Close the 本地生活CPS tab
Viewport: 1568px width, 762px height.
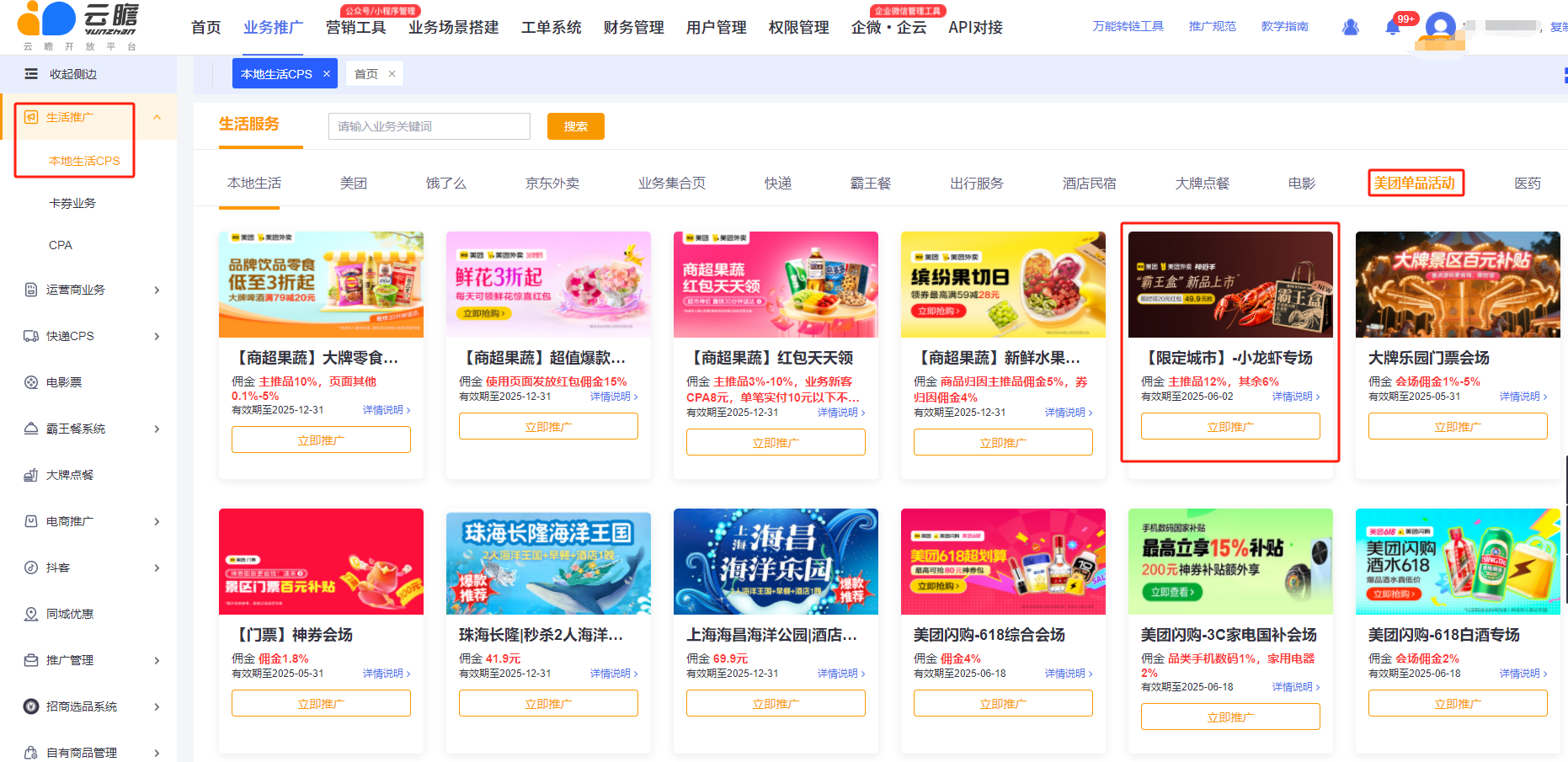327,74
